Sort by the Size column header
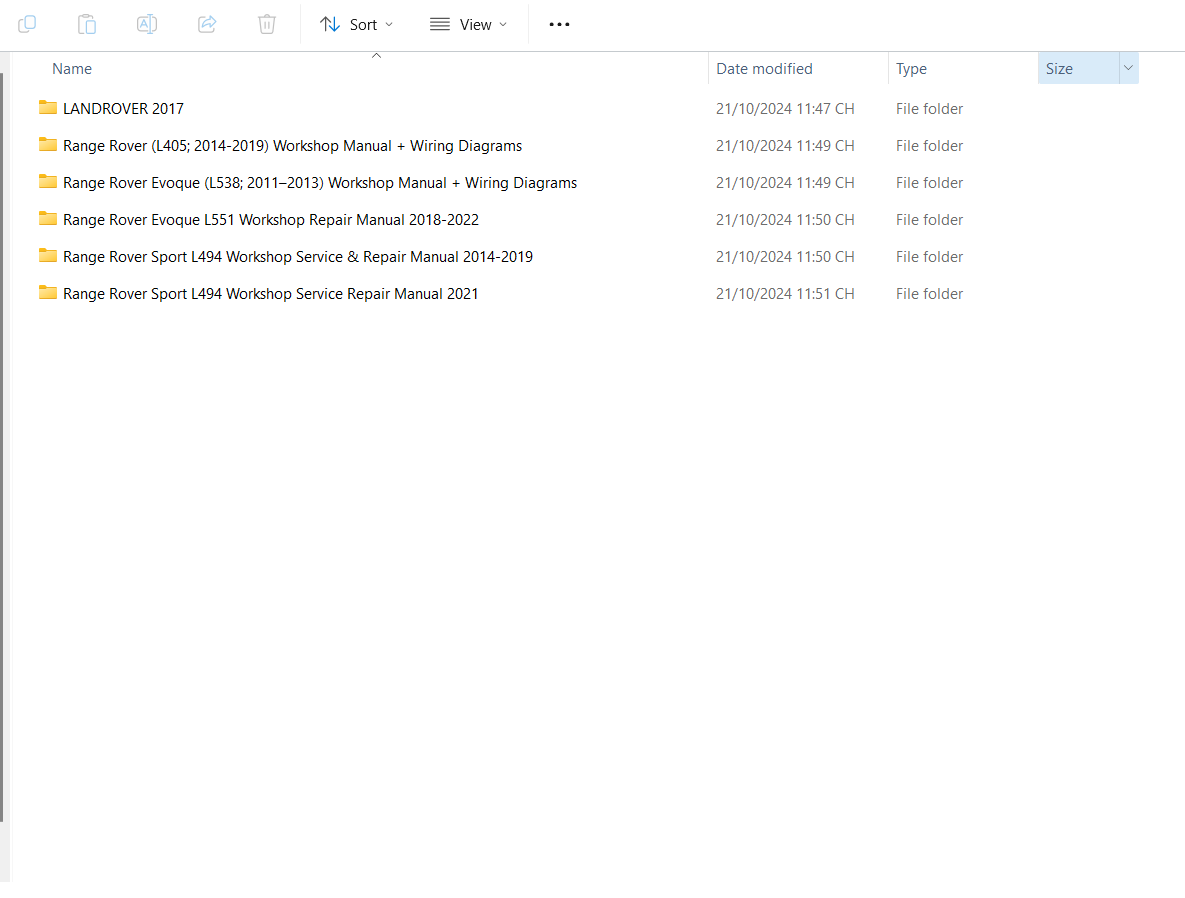Viewport: 1185px width, 898px height. pyautogui.click(x=1060, y=68)
